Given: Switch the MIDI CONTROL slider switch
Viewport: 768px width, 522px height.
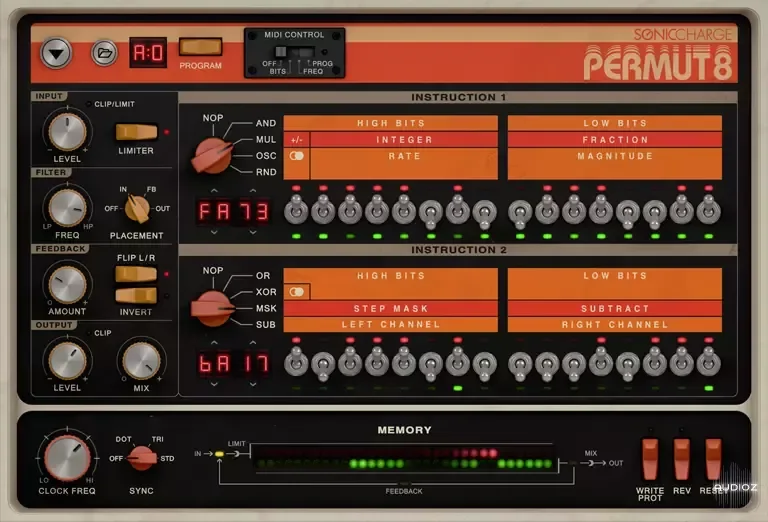Looking at the screenshot, I should pos(294,51).
